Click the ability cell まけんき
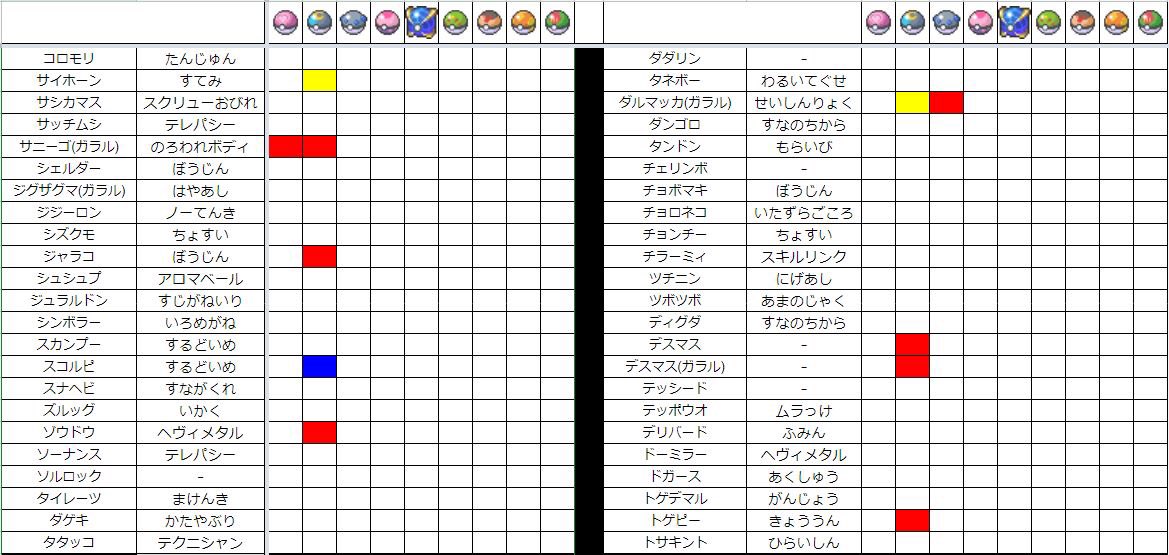 (201, 498)
